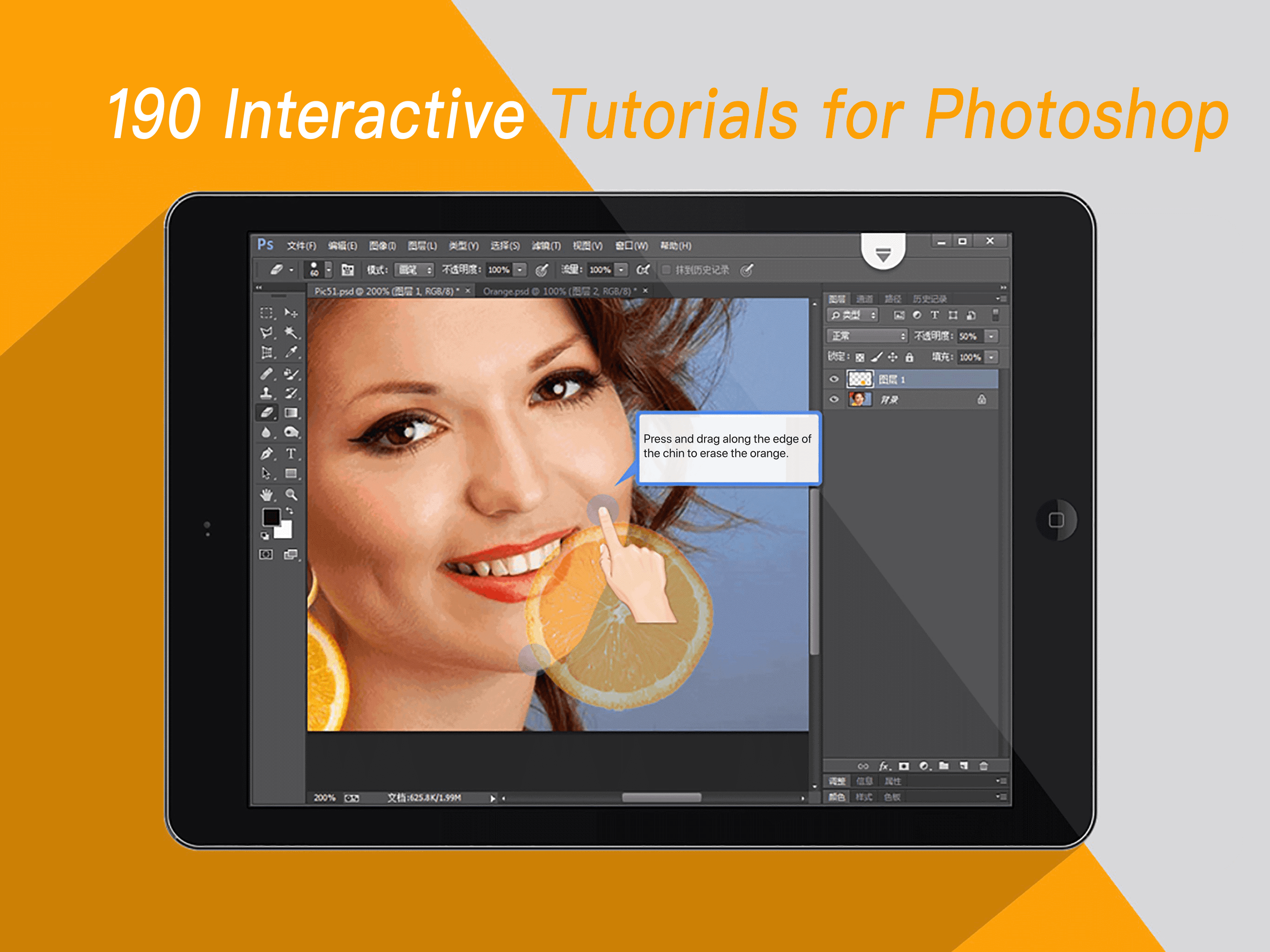Switch to the 历史记录 panel tab

coord(930,298)
